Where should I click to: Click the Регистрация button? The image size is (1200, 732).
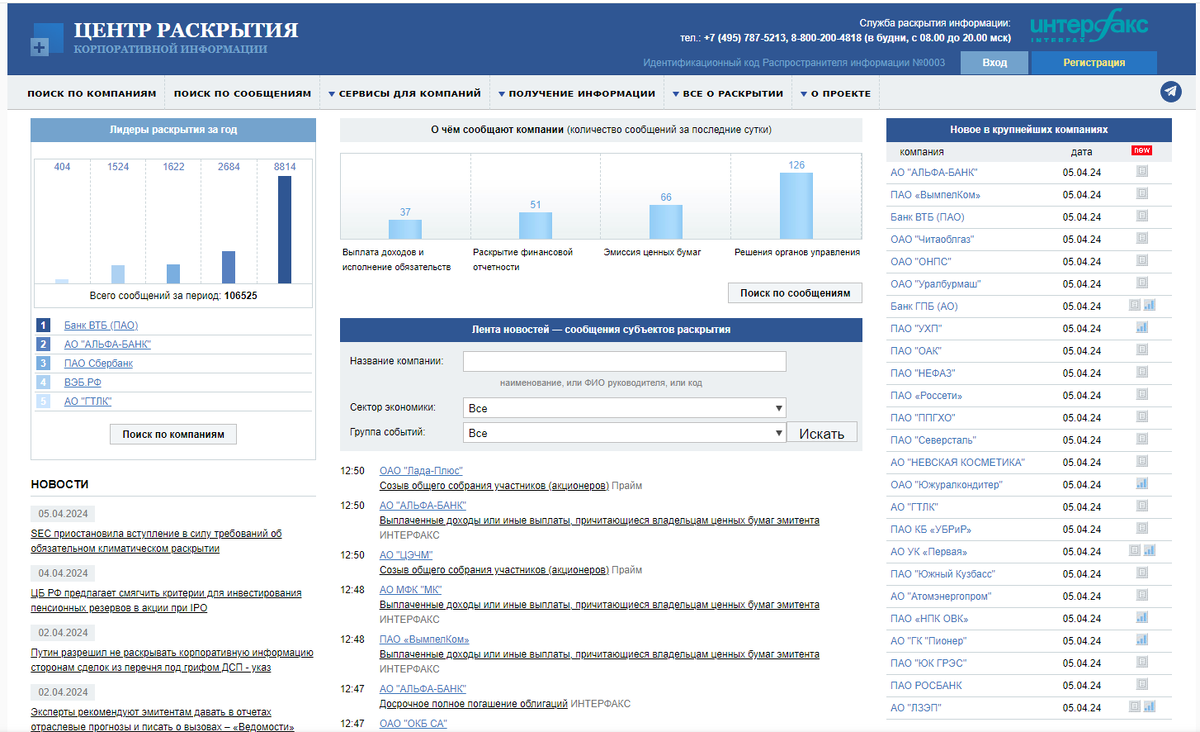[1094, 62]
